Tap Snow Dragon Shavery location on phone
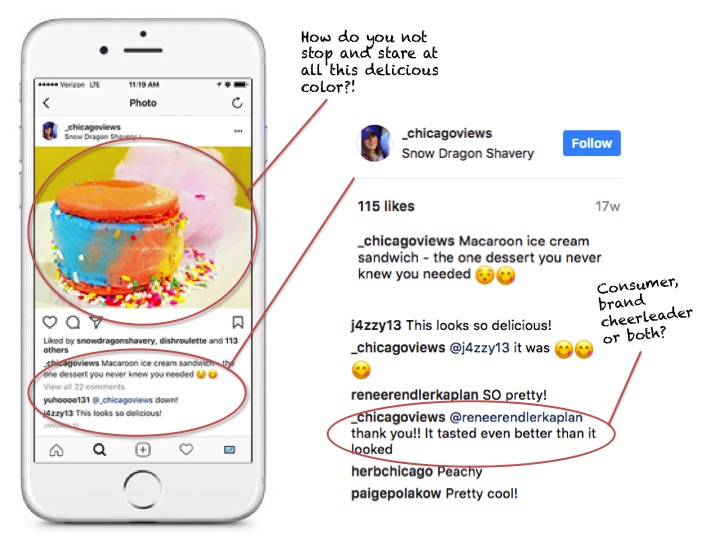The height and width of the screenshot is (540, 720). pyautogui.click(x=103, y=137)
